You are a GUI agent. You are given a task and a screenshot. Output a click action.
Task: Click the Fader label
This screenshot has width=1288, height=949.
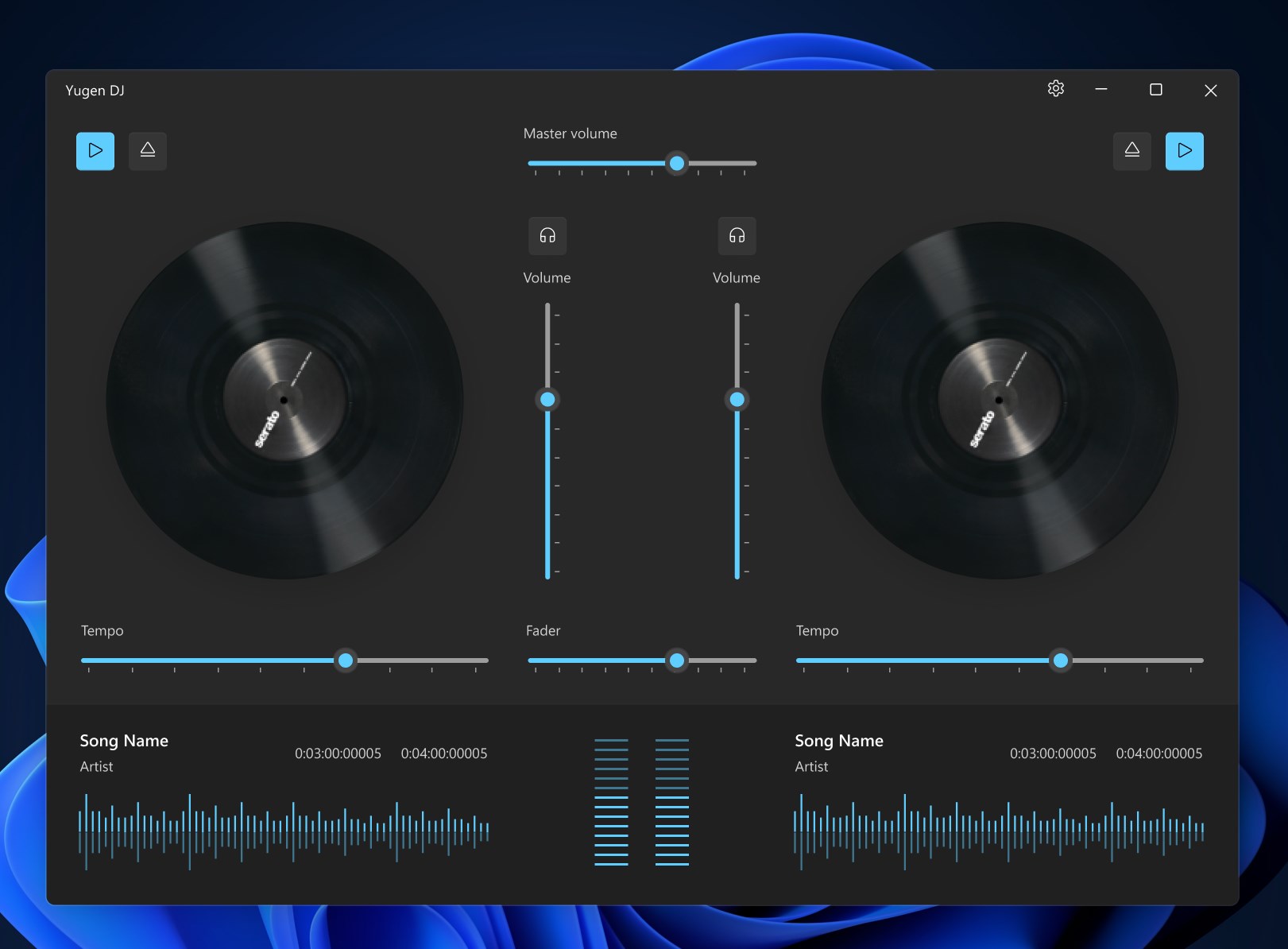[x=543, y=630]
